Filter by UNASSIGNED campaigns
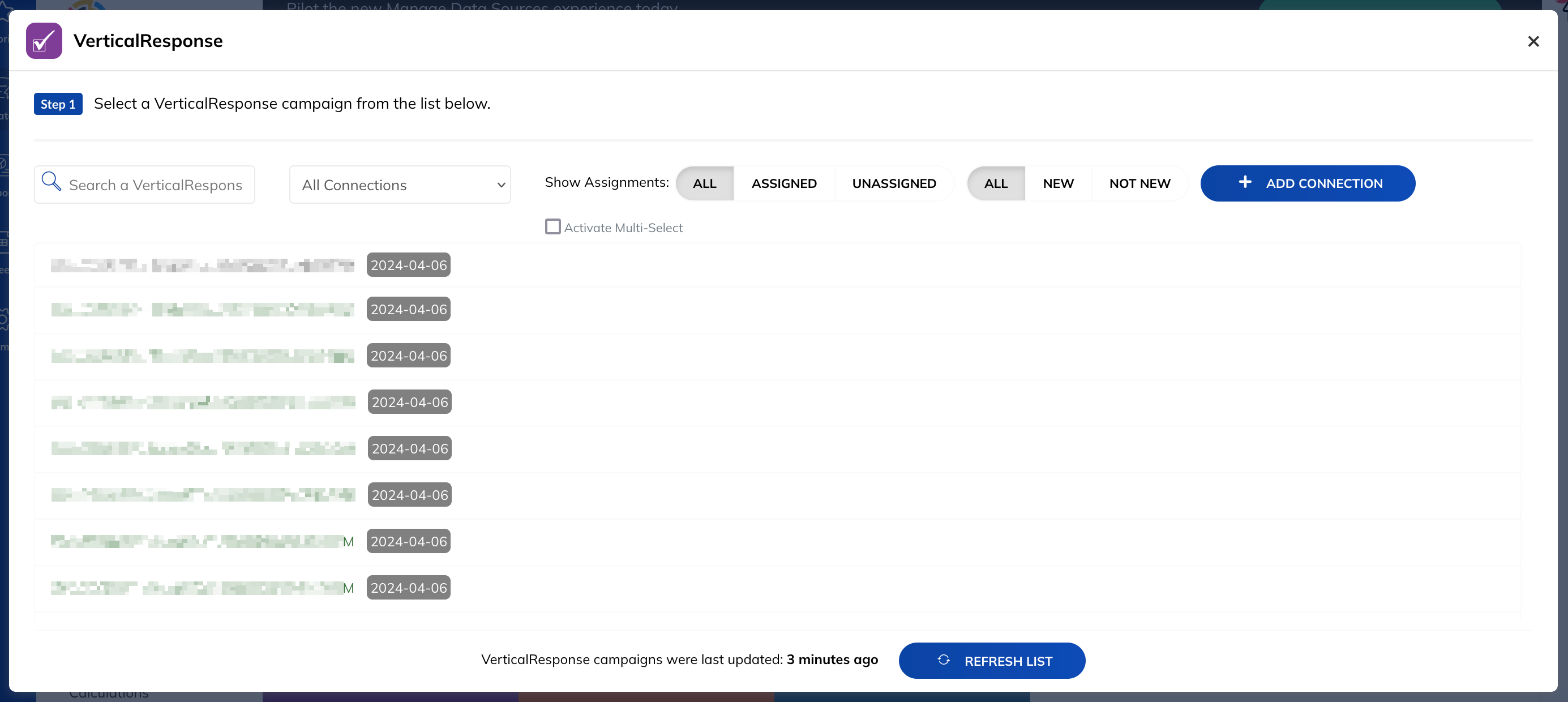 (894, 183)
